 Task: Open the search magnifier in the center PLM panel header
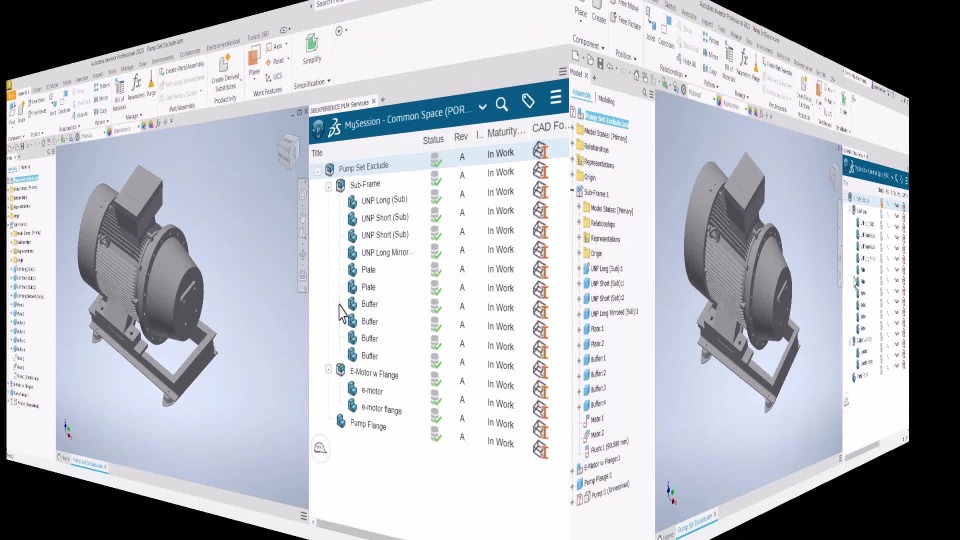pos(502,105)
